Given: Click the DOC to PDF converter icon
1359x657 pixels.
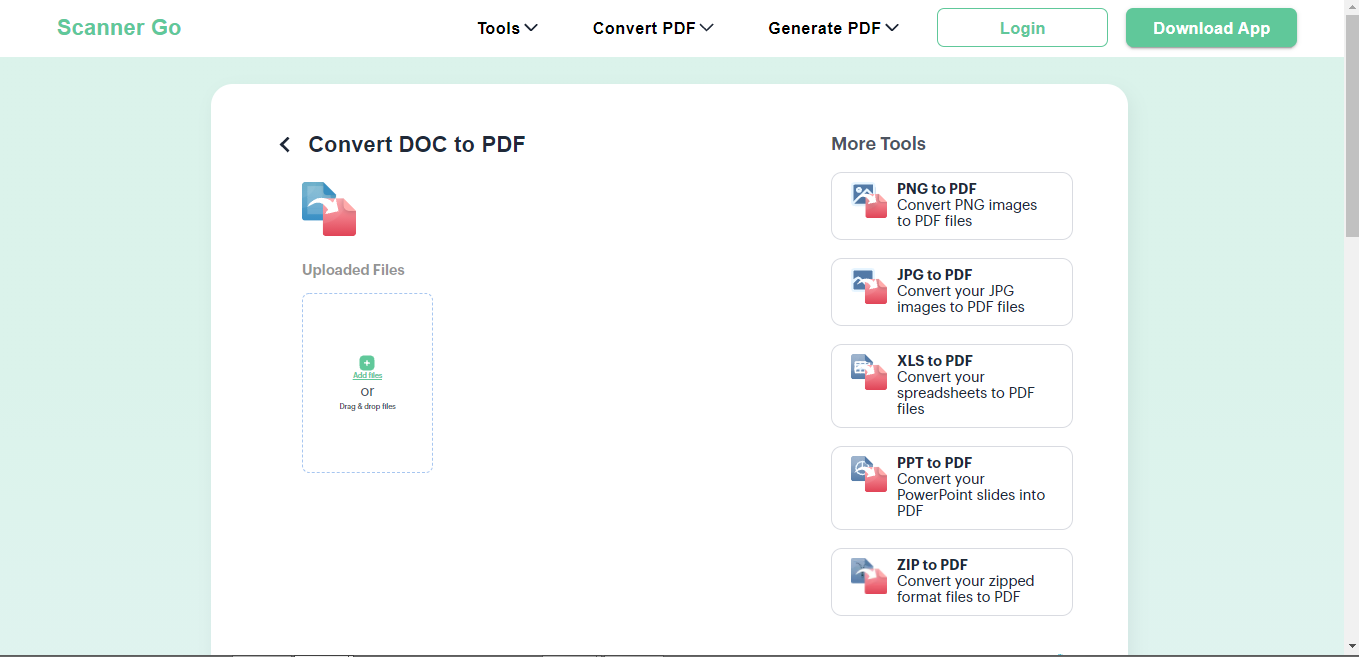Looking at the screenshot, I should [329, 209].
